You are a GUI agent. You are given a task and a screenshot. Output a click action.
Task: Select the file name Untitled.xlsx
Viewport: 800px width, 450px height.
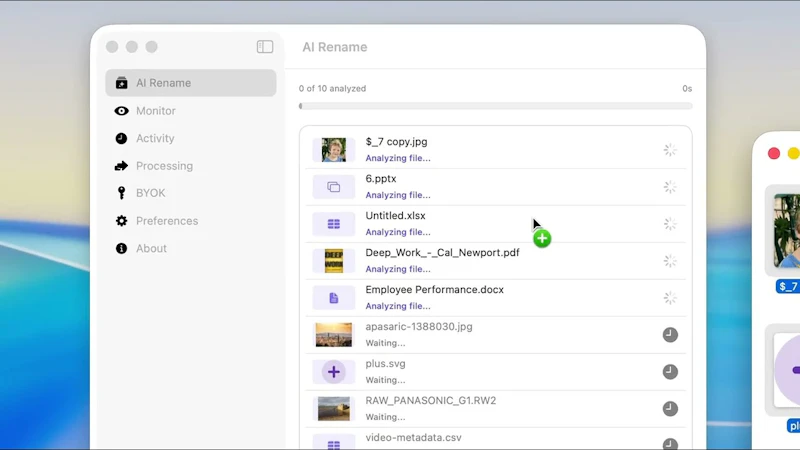395,216
